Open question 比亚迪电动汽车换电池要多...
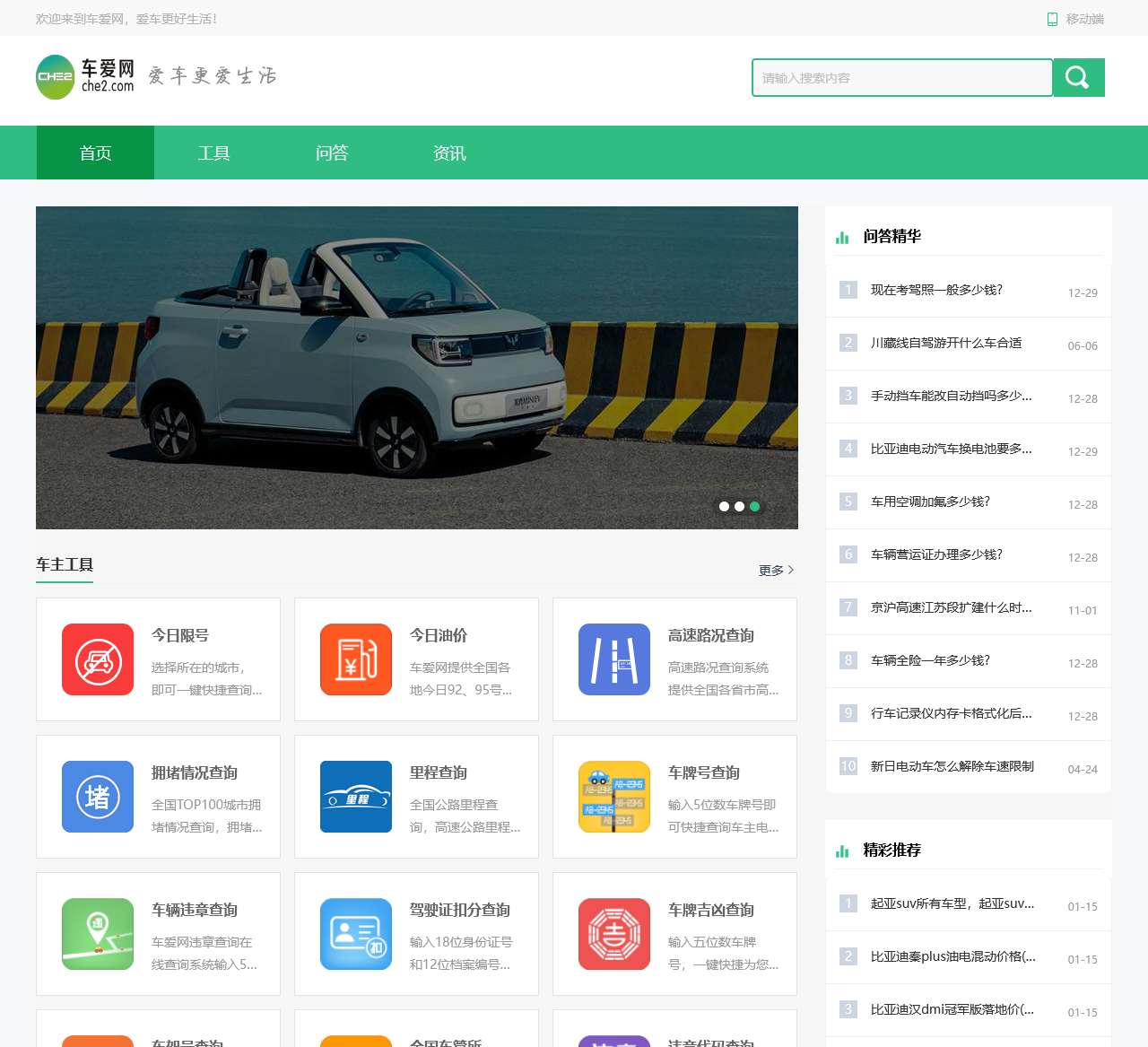This screenshot has height=1047, width=1148. (x=952, y=449)
